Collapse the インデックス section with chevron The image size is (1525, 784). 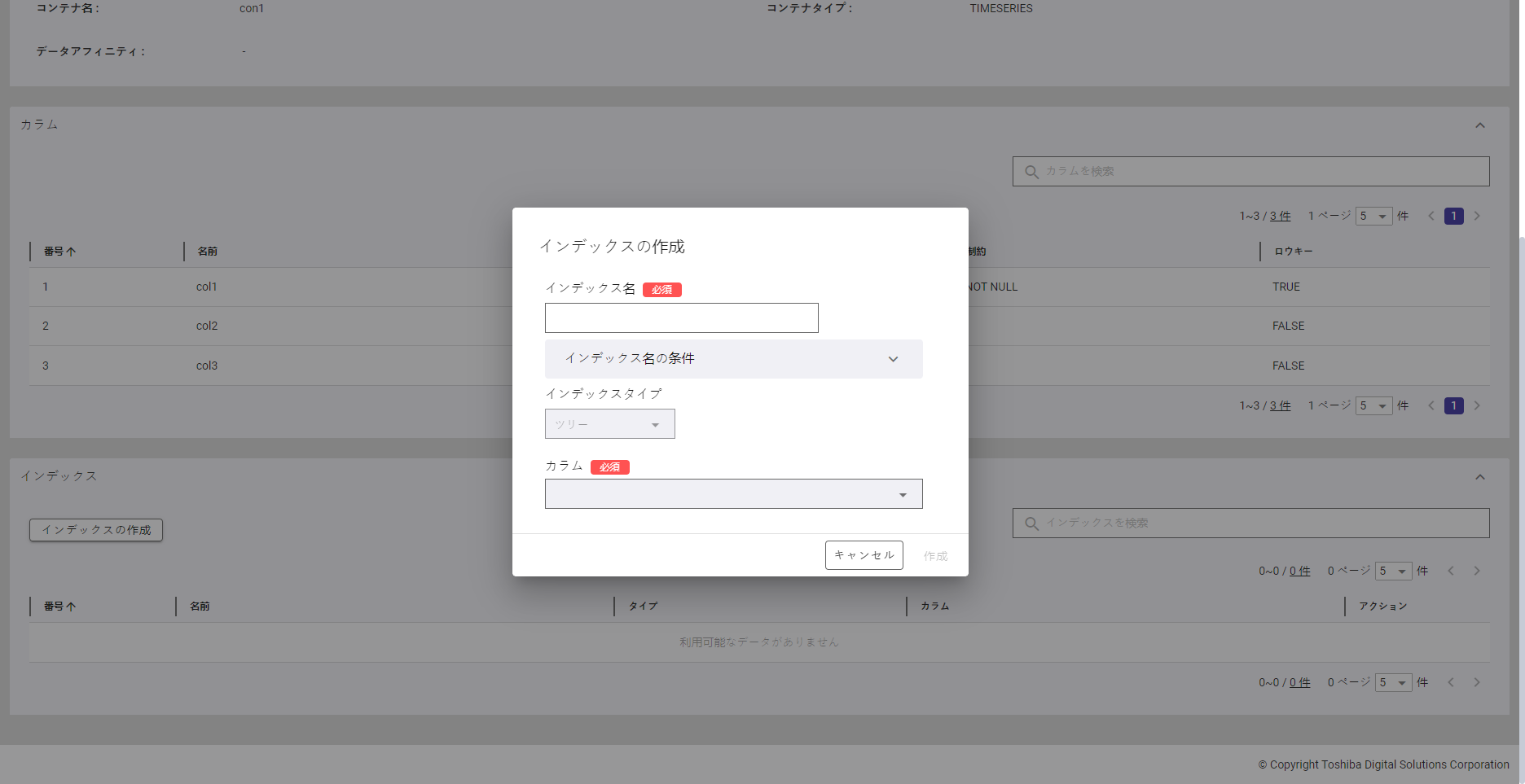click(x=1479, y=477)
